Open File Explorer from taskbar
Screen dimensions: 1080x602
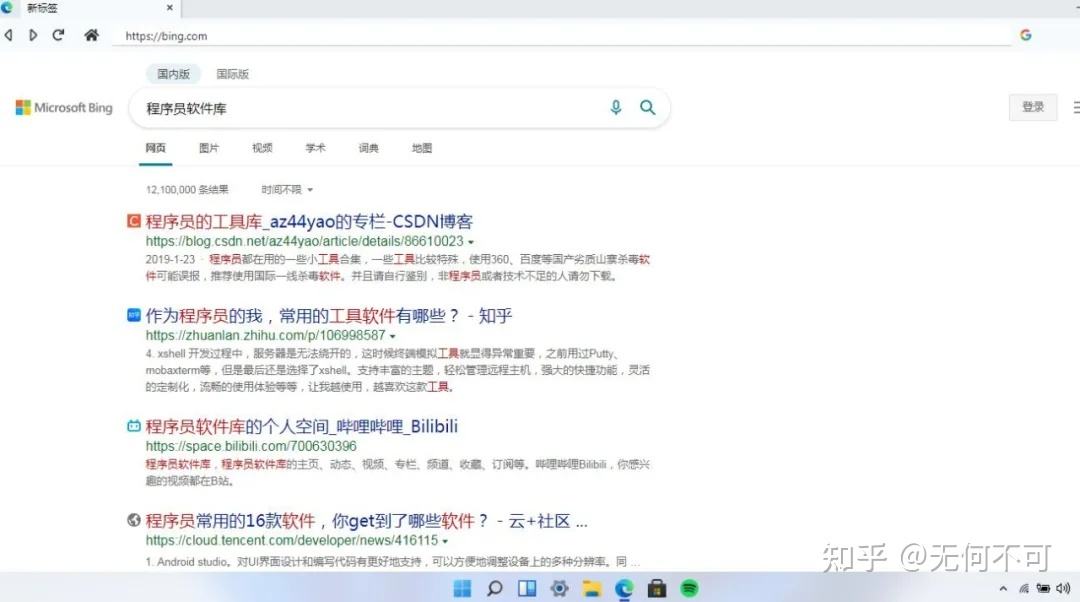(x=592, y=588)
